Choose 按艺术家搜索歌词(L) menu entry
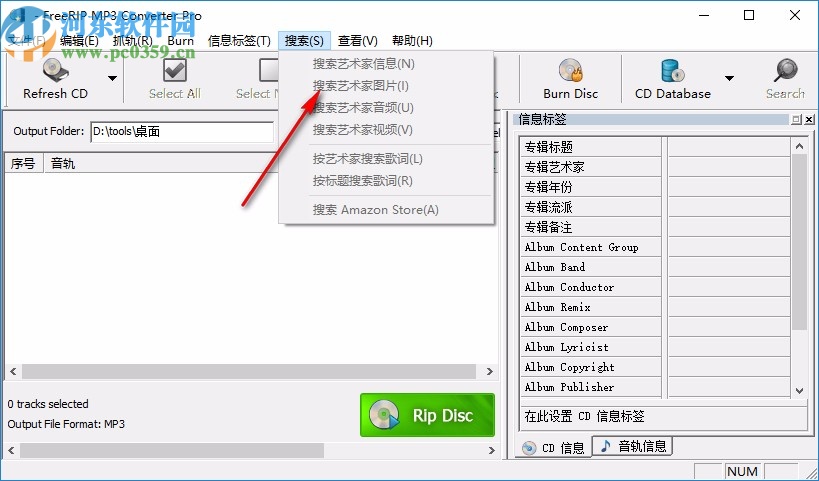819x481 pixels. coord(387,159)
